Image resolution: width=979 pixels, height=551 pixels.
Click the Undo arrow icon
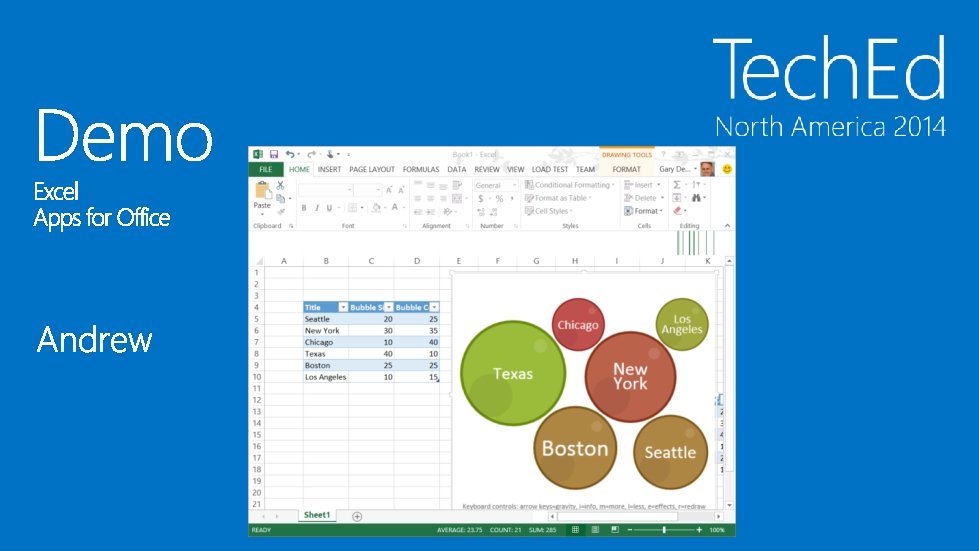290,154
